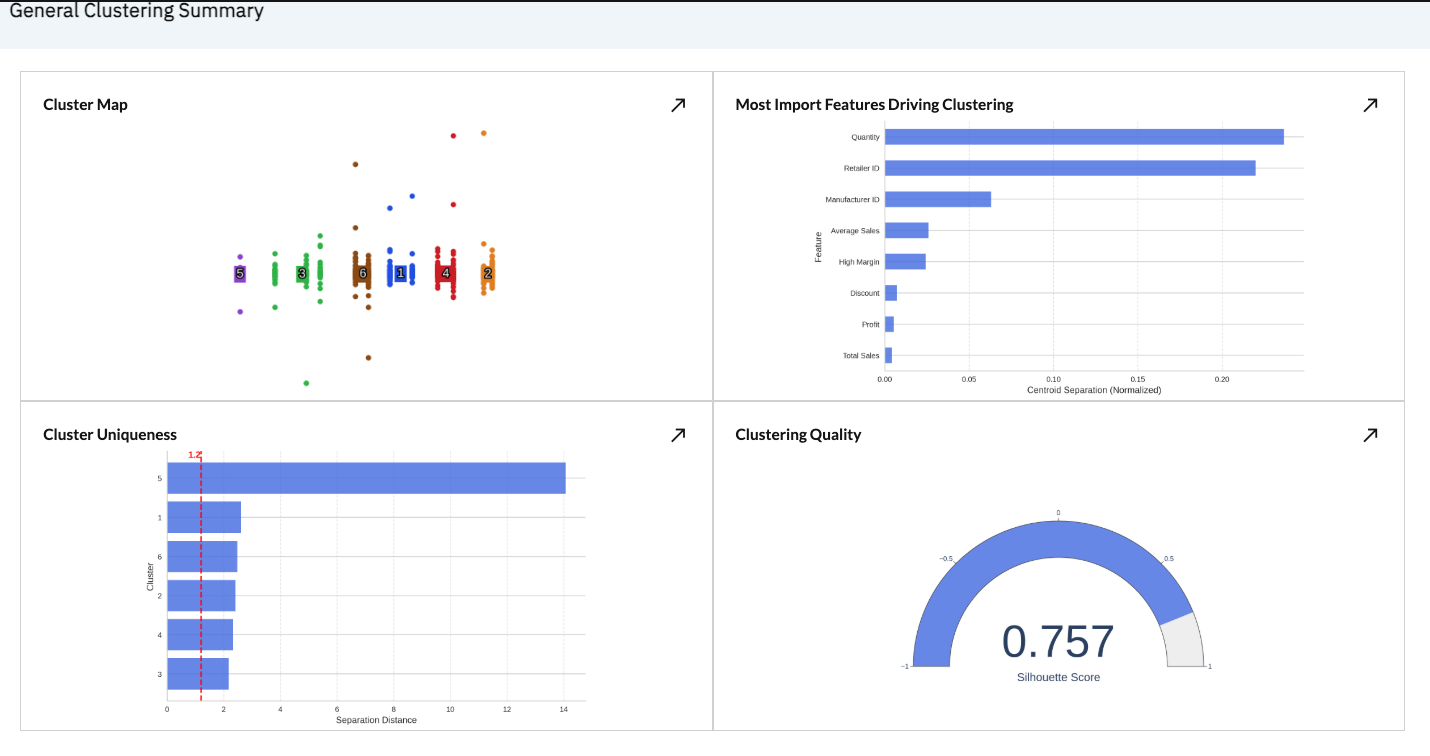This screenshot has height=756, width=1430.
Task: Select the Retailer ID feature bar
Action: point(1070,168)
